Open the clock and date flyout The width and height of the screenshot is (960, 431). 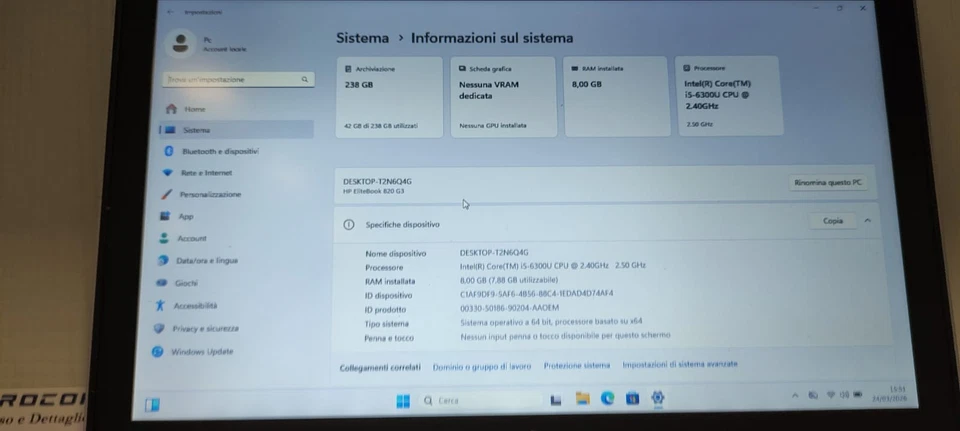pos(889,394)
